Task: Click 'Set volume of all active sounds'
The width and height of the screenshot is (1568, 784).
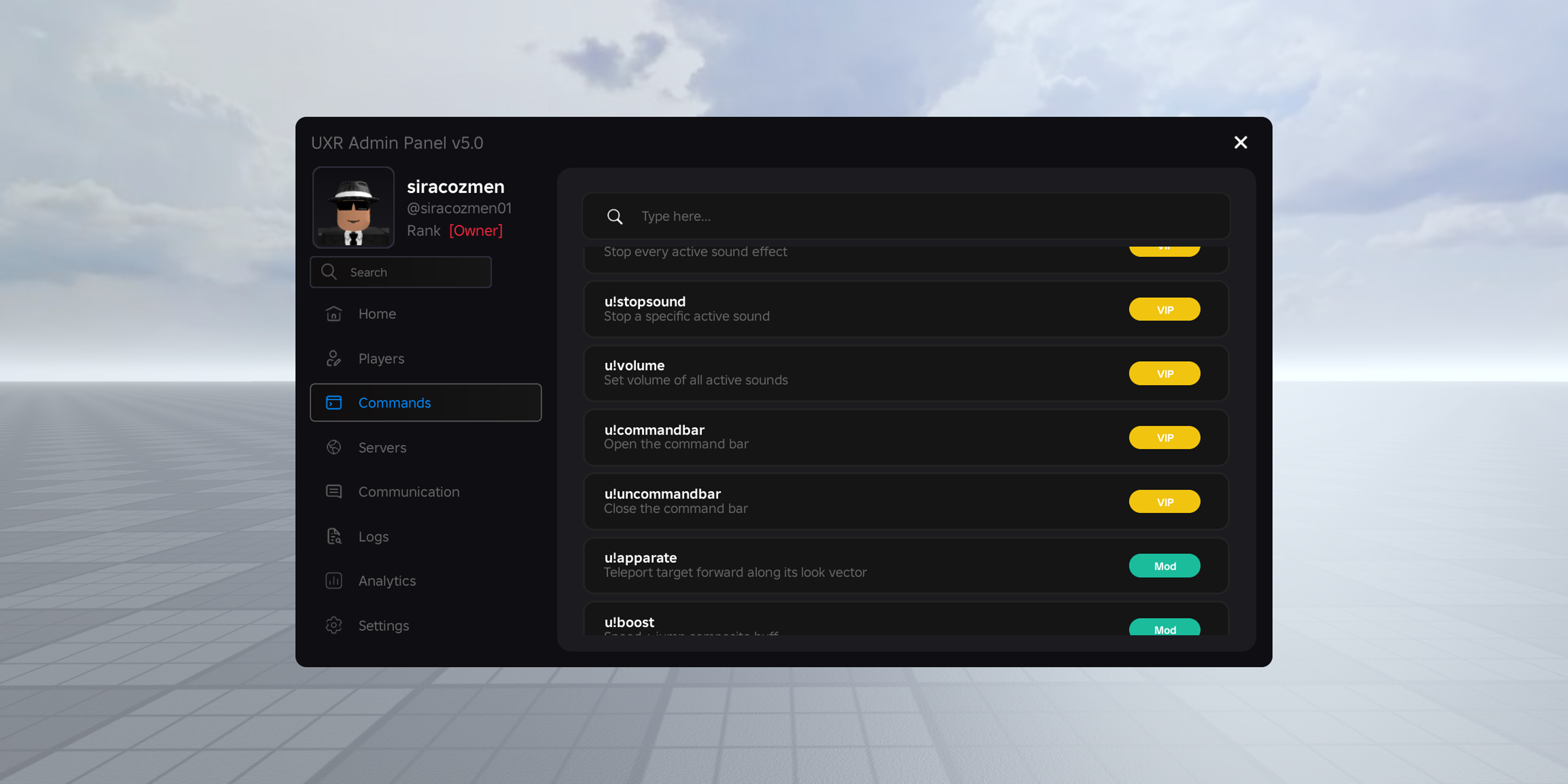Action: tap(696, 380)
